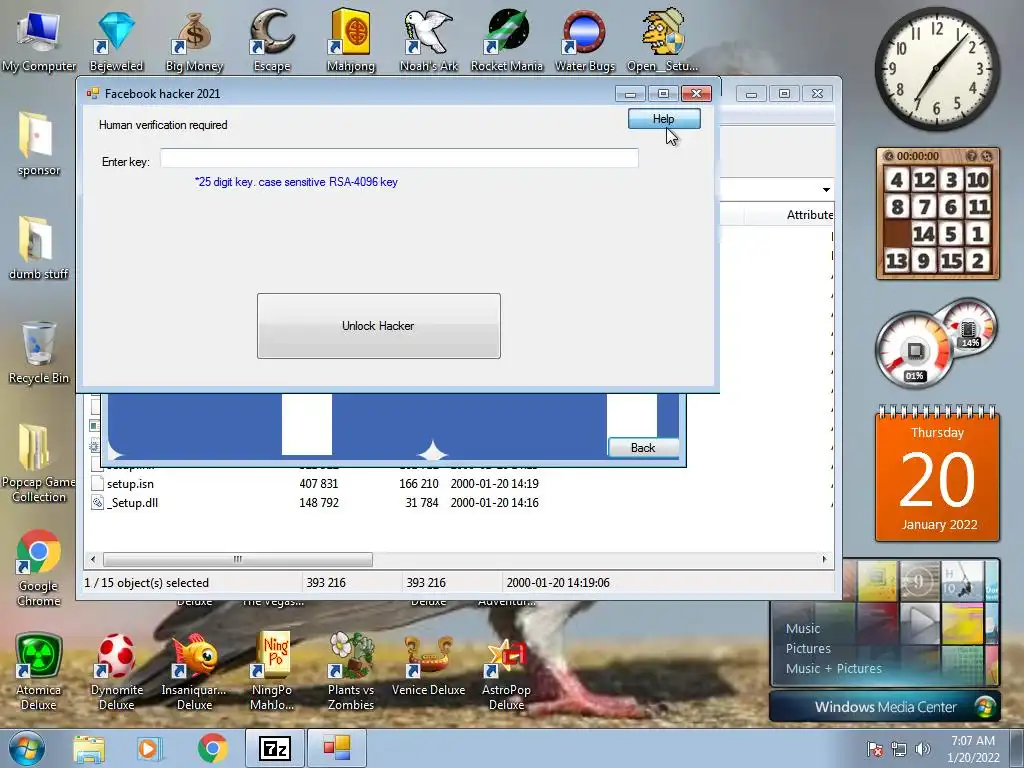Click the puzzle gadget timer 00:00:00
Image resolution: width=1024 pixels, height=768 pixels.
pos(918,156)
